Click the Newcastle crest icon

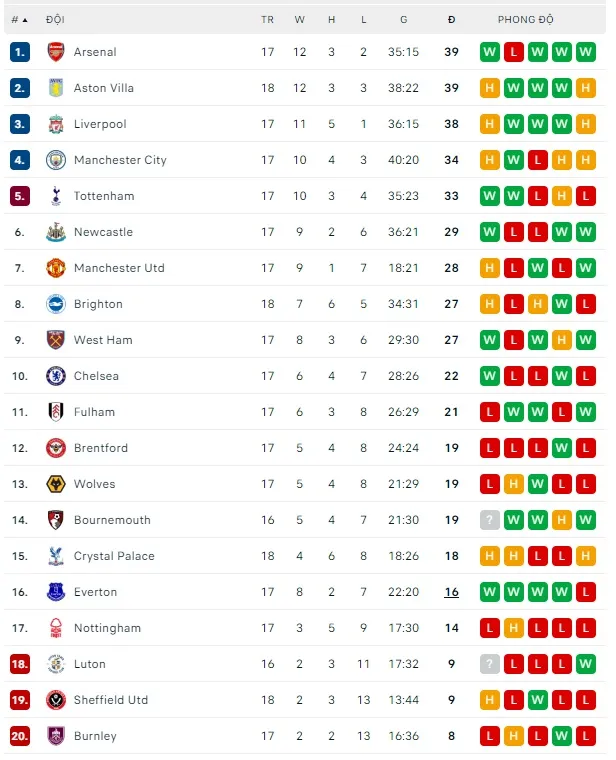click(x=56, y=232)
